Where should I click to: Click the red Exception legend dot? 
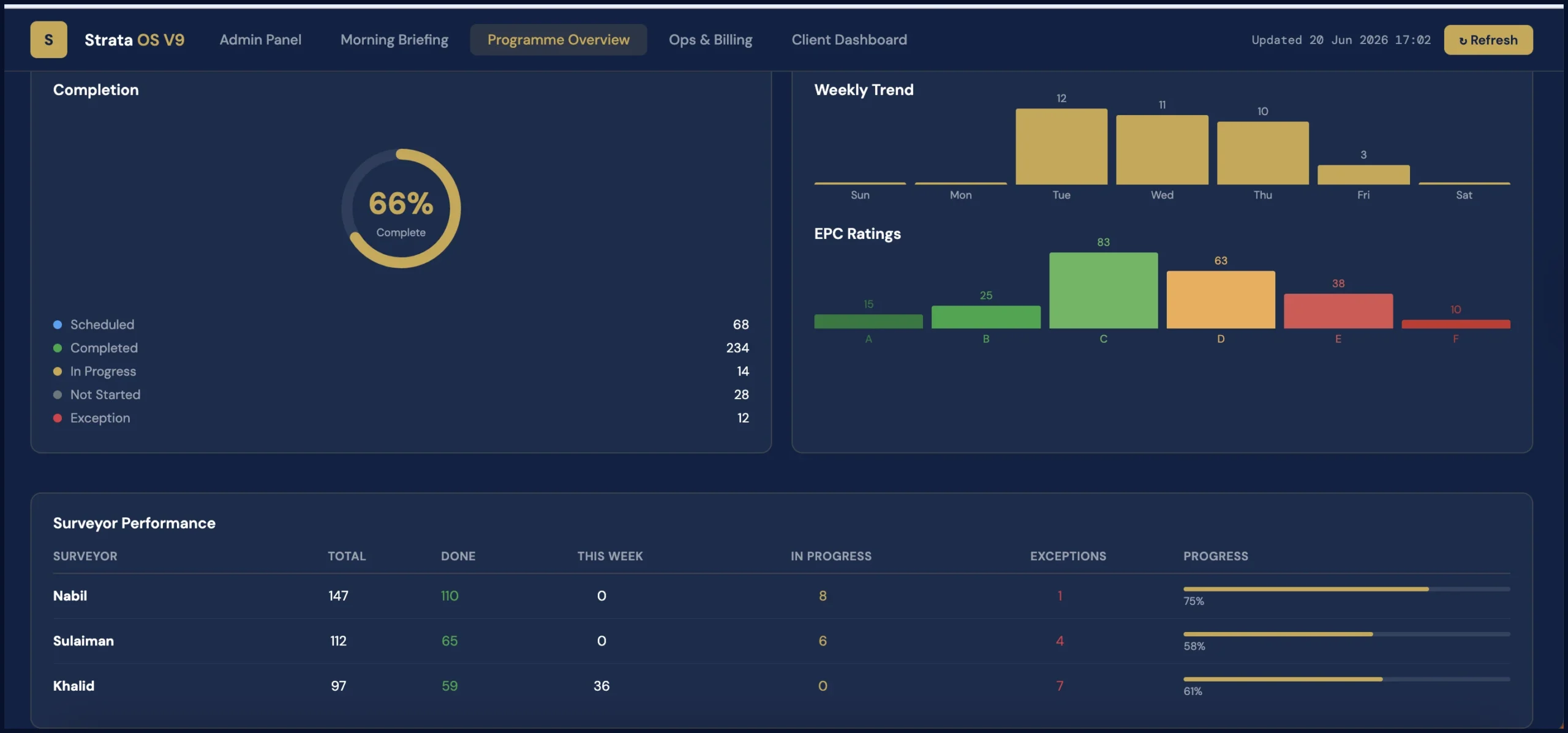(x=58, y=418)
